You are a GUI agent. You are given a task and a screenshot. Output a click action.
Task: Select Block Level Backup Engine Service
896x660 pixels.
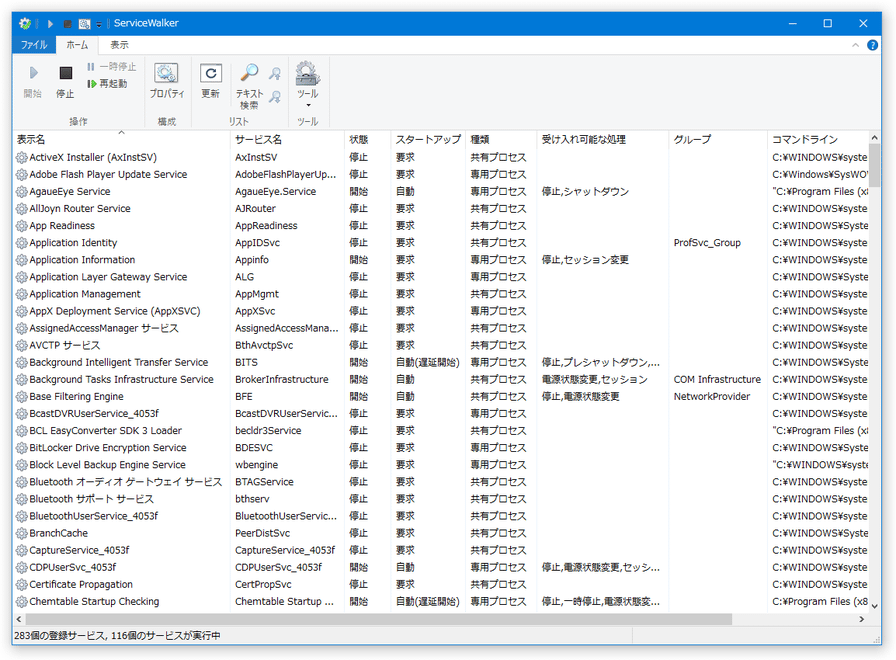(107, 465)
